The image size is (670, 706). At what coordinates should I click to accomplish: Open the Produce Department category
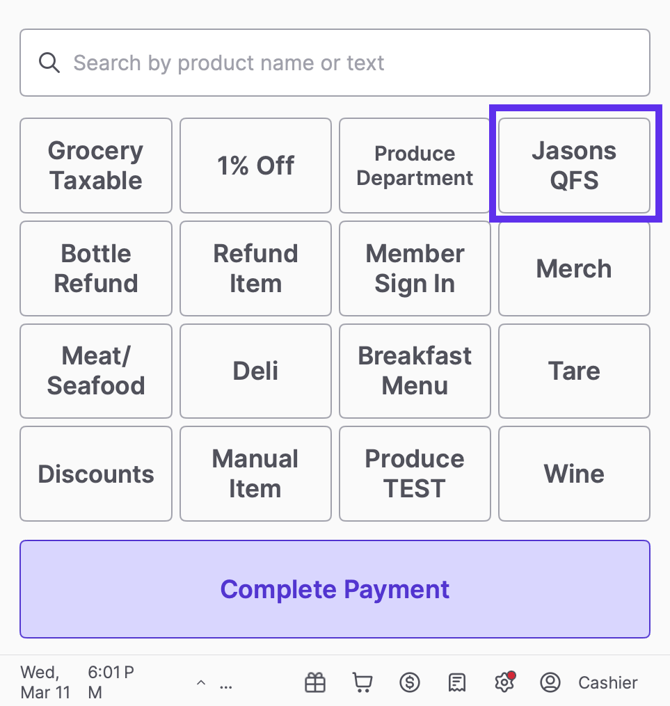point(415,166)
